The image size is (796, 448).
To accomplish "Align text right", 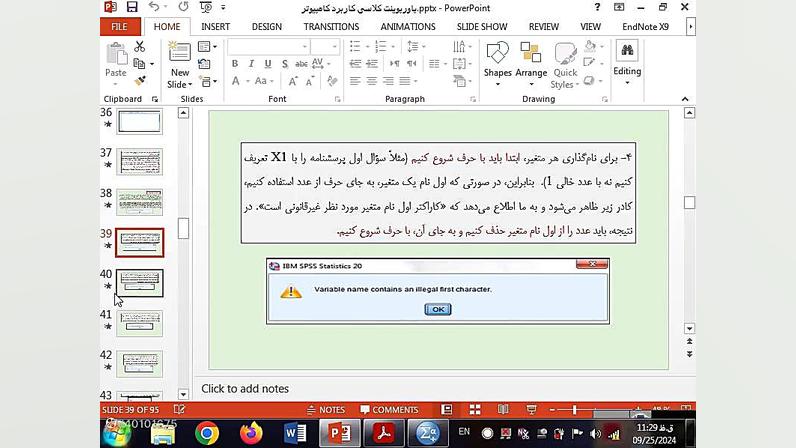I will [x=388, y=81].
